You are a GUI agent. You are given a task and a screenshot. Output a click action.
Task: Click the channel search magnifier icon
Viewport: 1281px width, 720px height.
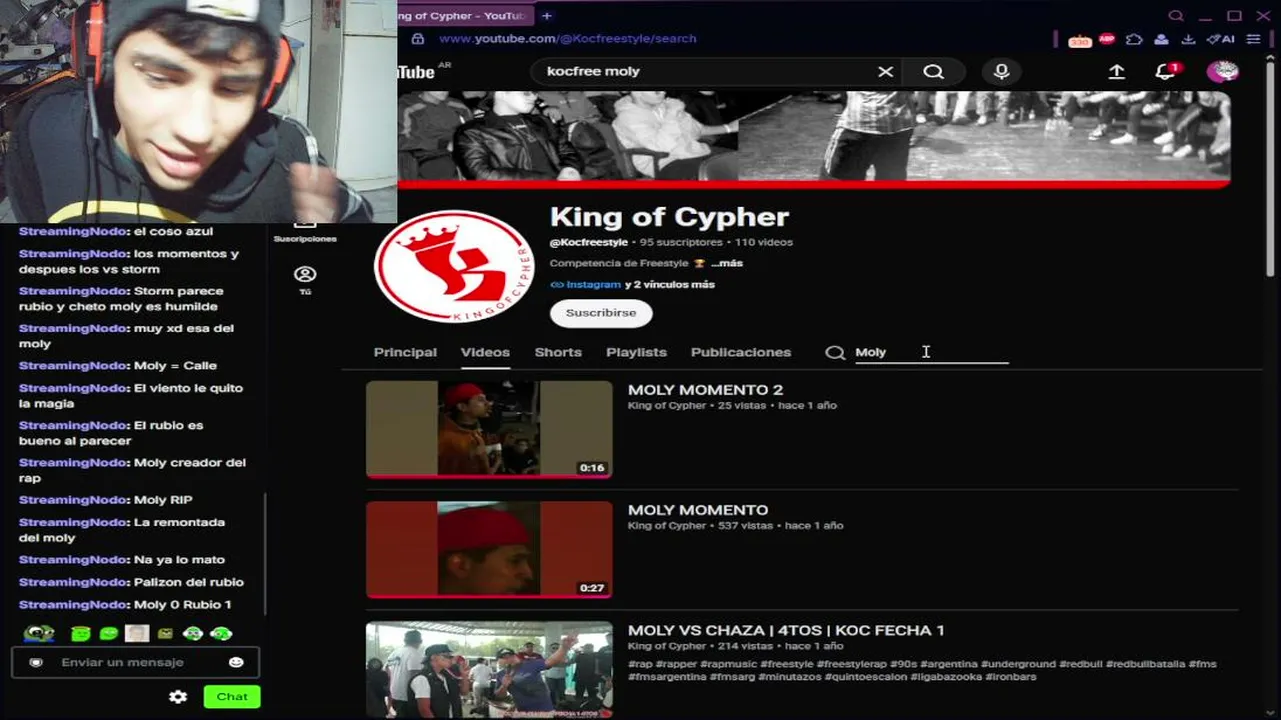pos(835,352)
